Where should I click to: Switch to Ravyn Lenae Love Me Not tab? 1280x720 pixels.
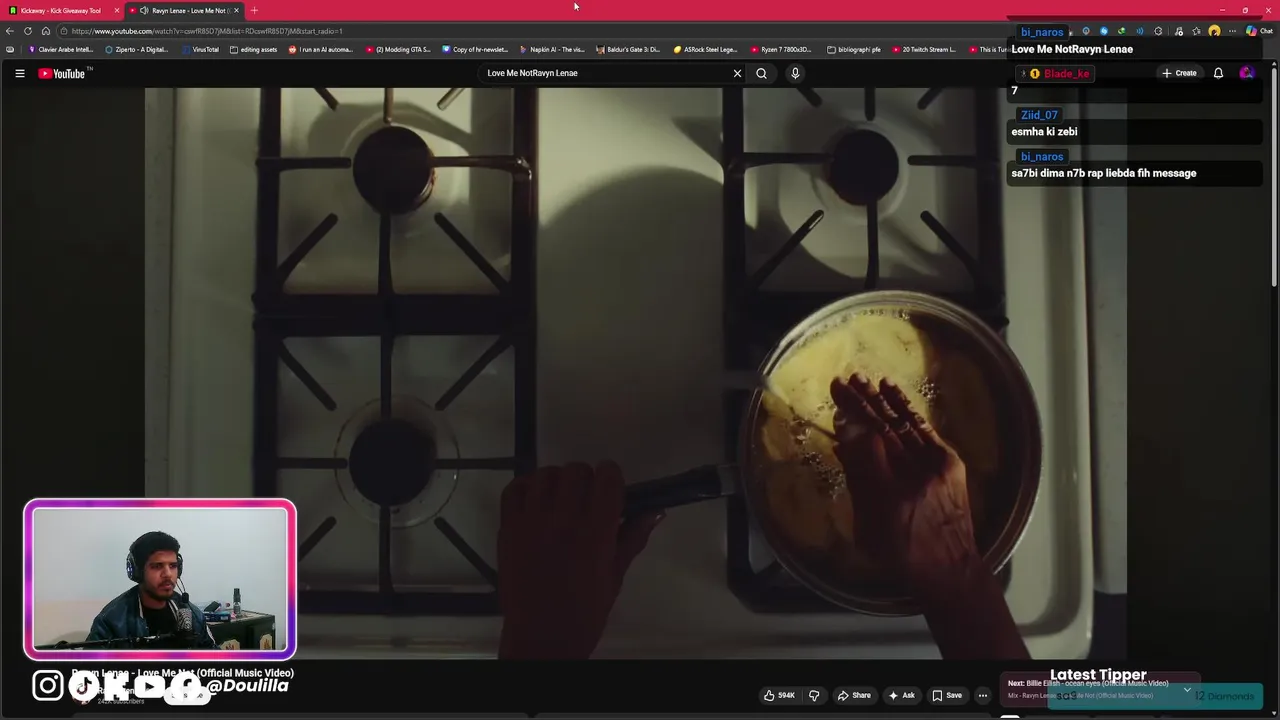[185, 10]
